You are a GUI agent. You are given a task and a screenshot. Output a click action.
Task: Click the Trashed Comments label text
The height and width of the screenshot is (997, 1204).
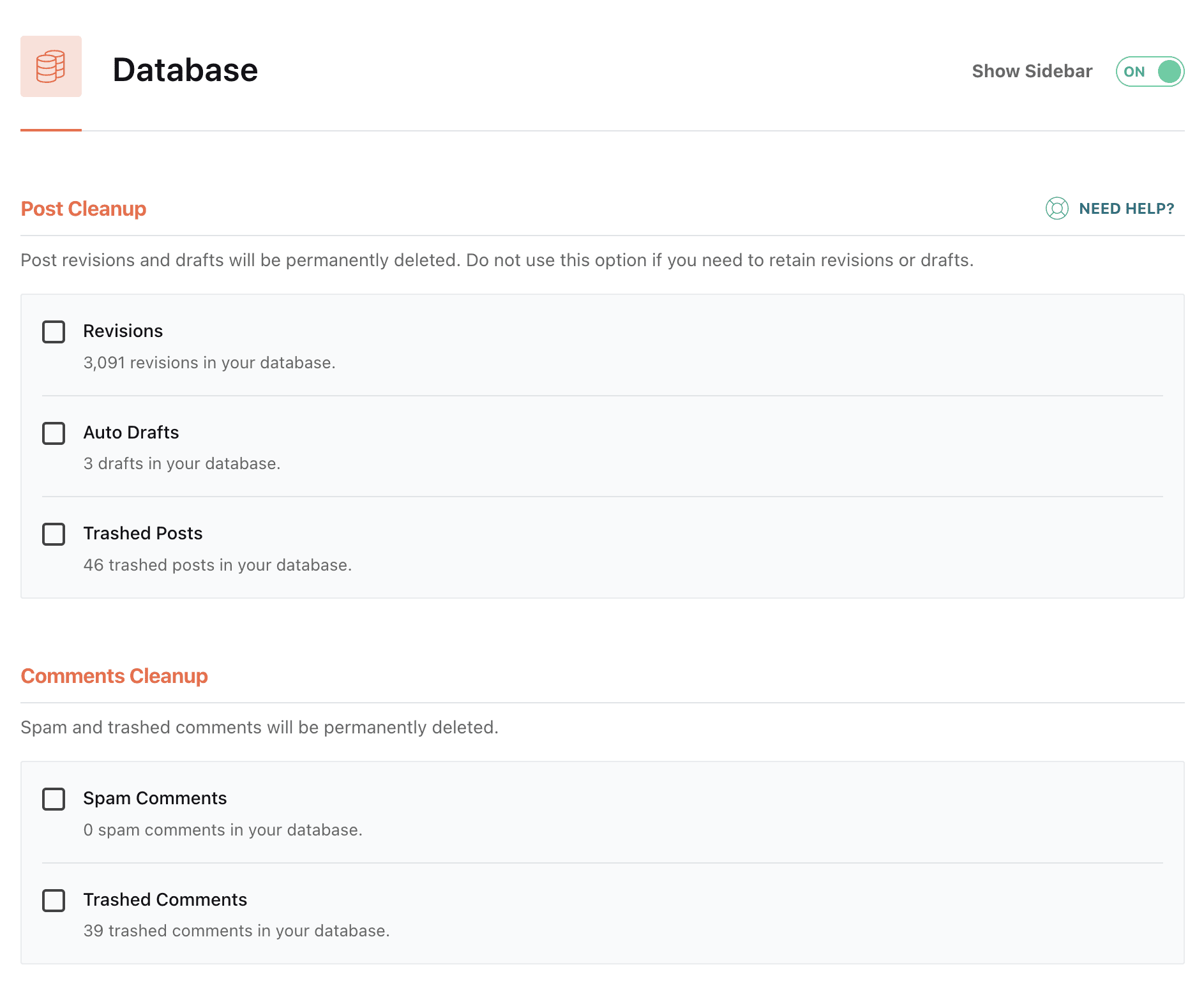tap(165, 900)
